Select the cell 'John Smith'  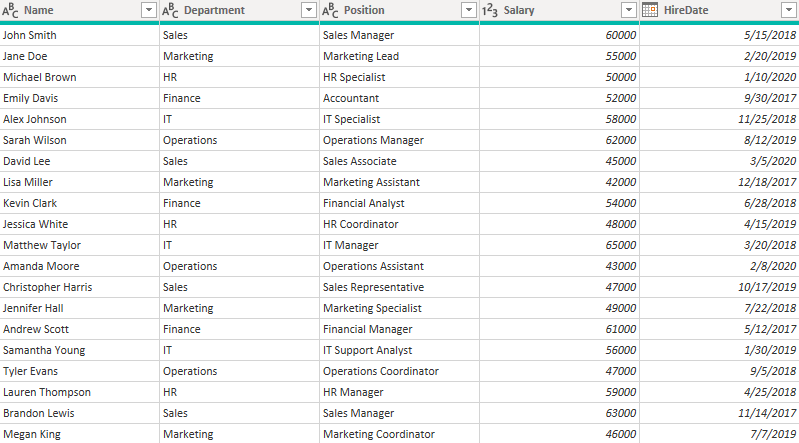[x=79, y=35]
